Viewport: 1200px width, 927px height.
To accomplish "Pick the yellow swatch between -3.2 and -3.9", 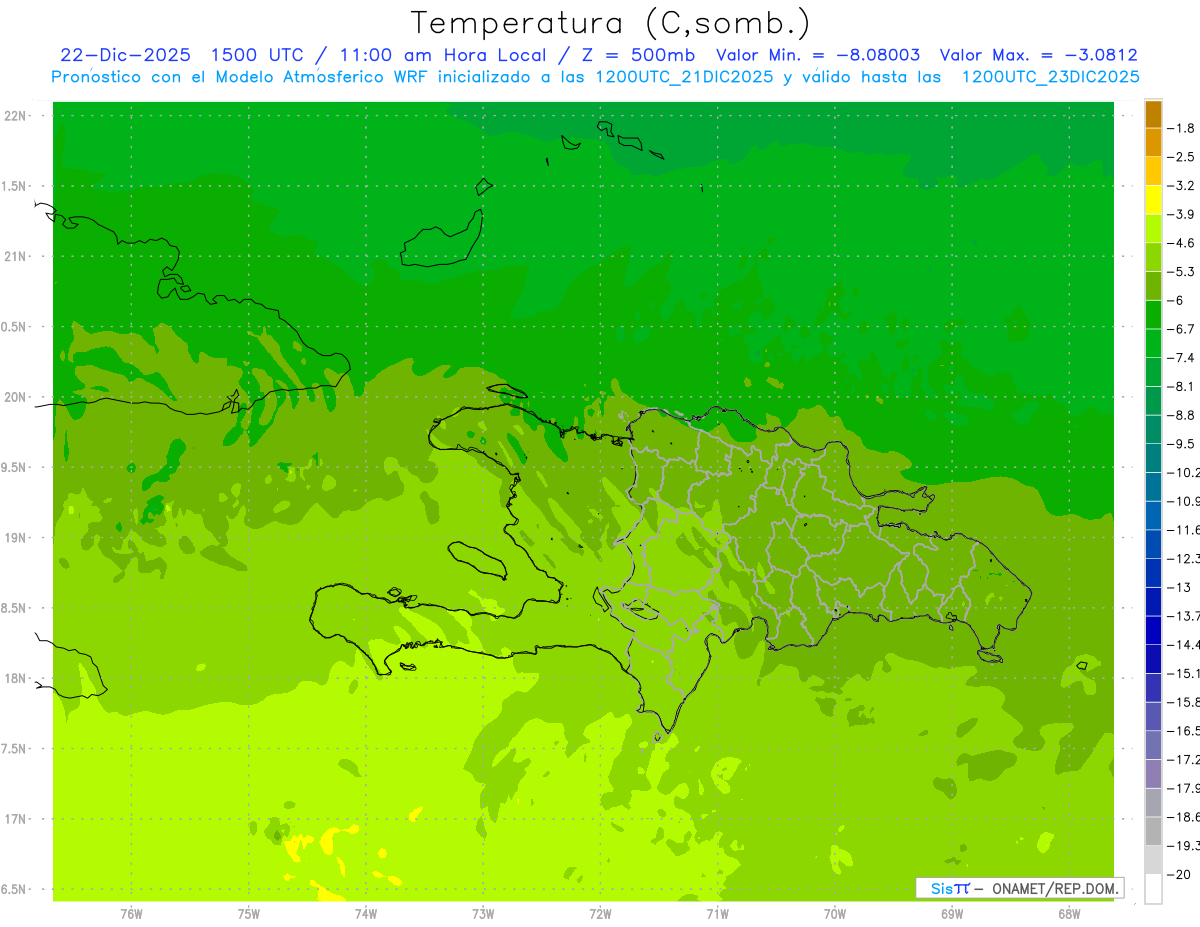I will [x=1153, y=200].
